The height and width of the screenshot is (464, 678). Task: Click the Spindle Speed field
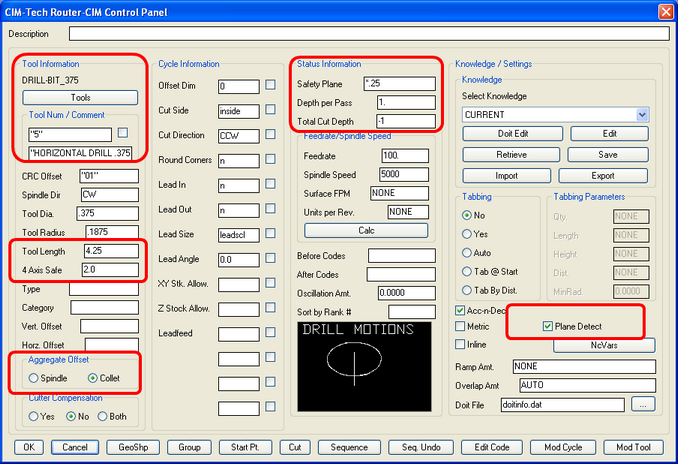pos(404,174)
